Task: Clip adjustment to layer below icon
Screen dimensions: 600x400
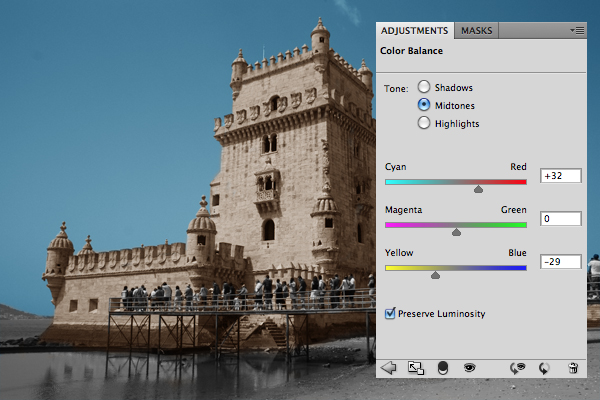Action: (443, 368)
